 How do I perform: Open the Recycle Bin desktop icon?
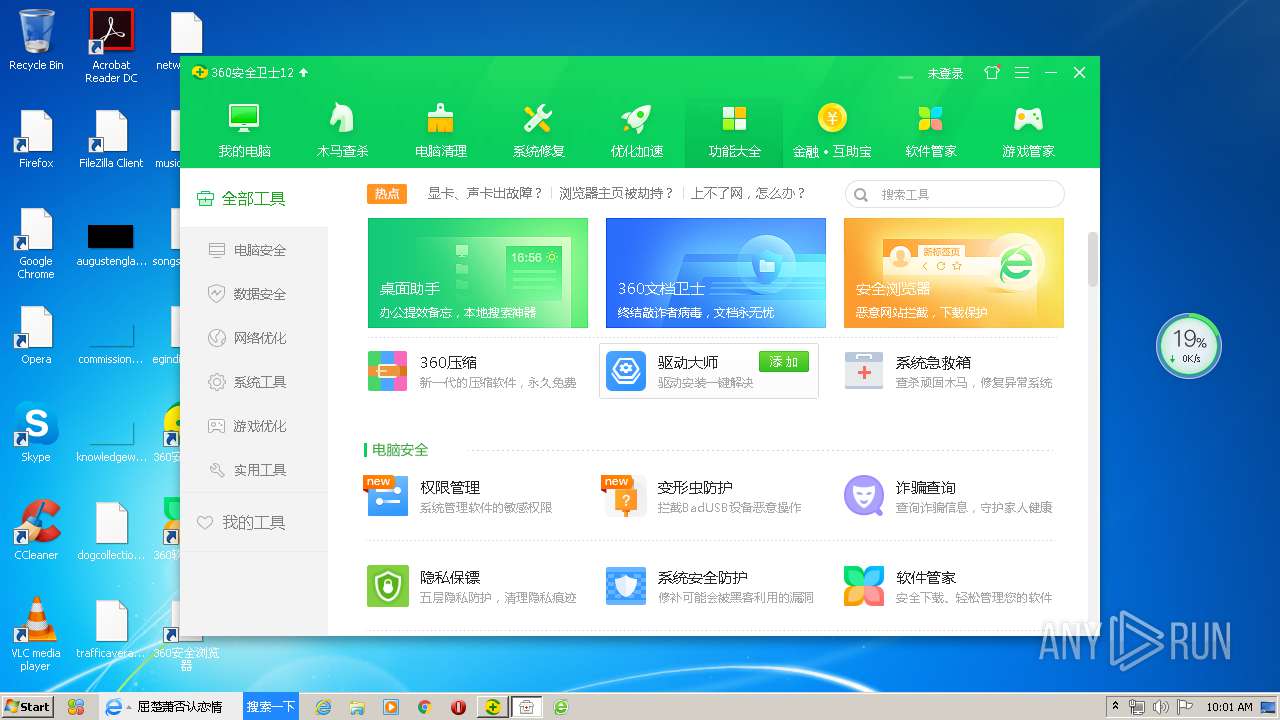[x=36, y=39]
